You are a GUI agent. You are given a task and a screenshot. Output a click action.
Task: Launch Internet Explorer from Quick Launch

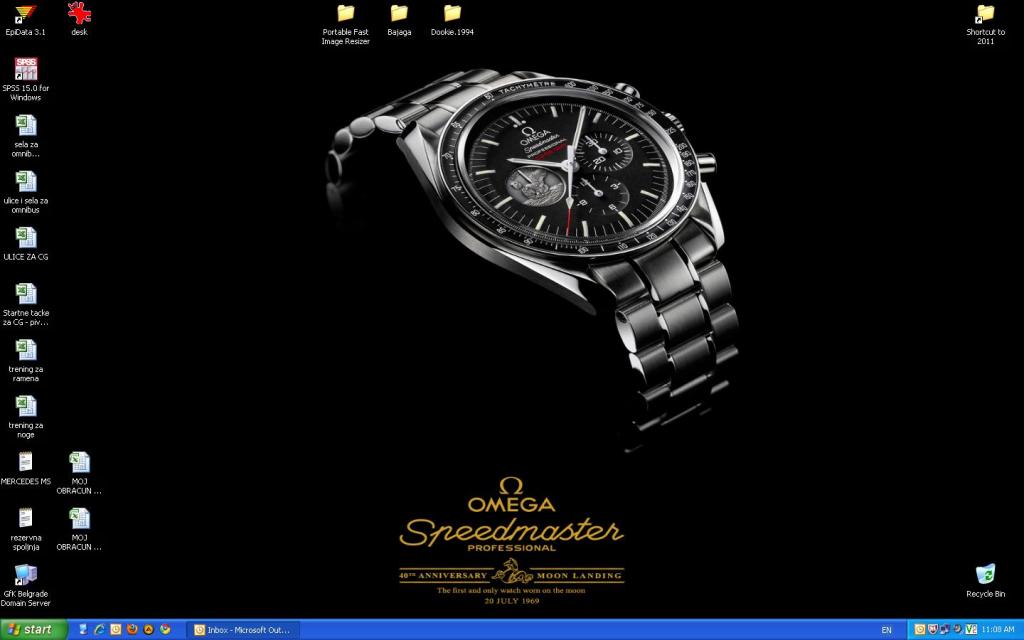(99, 630)
